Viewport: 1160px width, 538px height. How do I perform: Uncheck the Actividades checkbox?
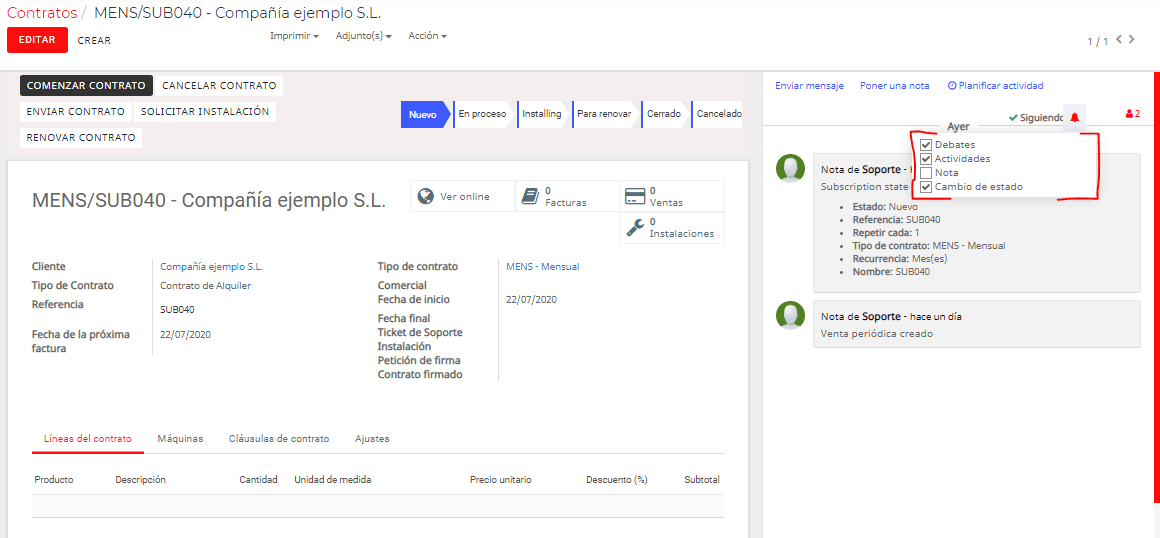tap(925, 158)
